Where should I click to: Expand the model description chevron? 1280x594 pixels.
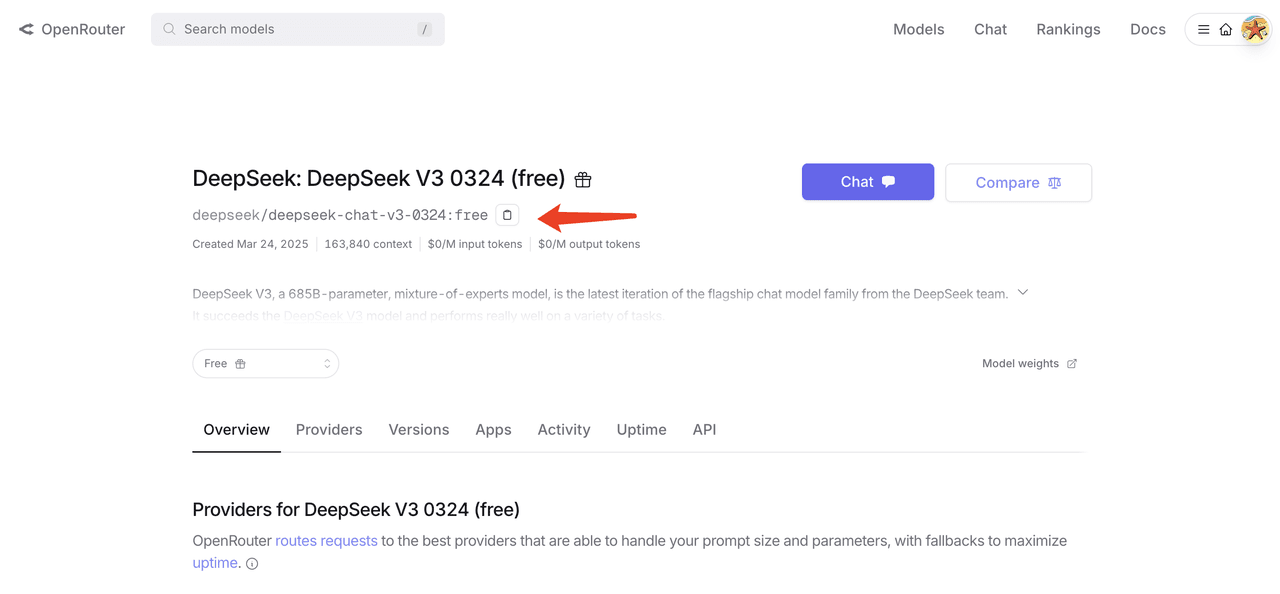pyautogui.click(x=1023, y=292)
